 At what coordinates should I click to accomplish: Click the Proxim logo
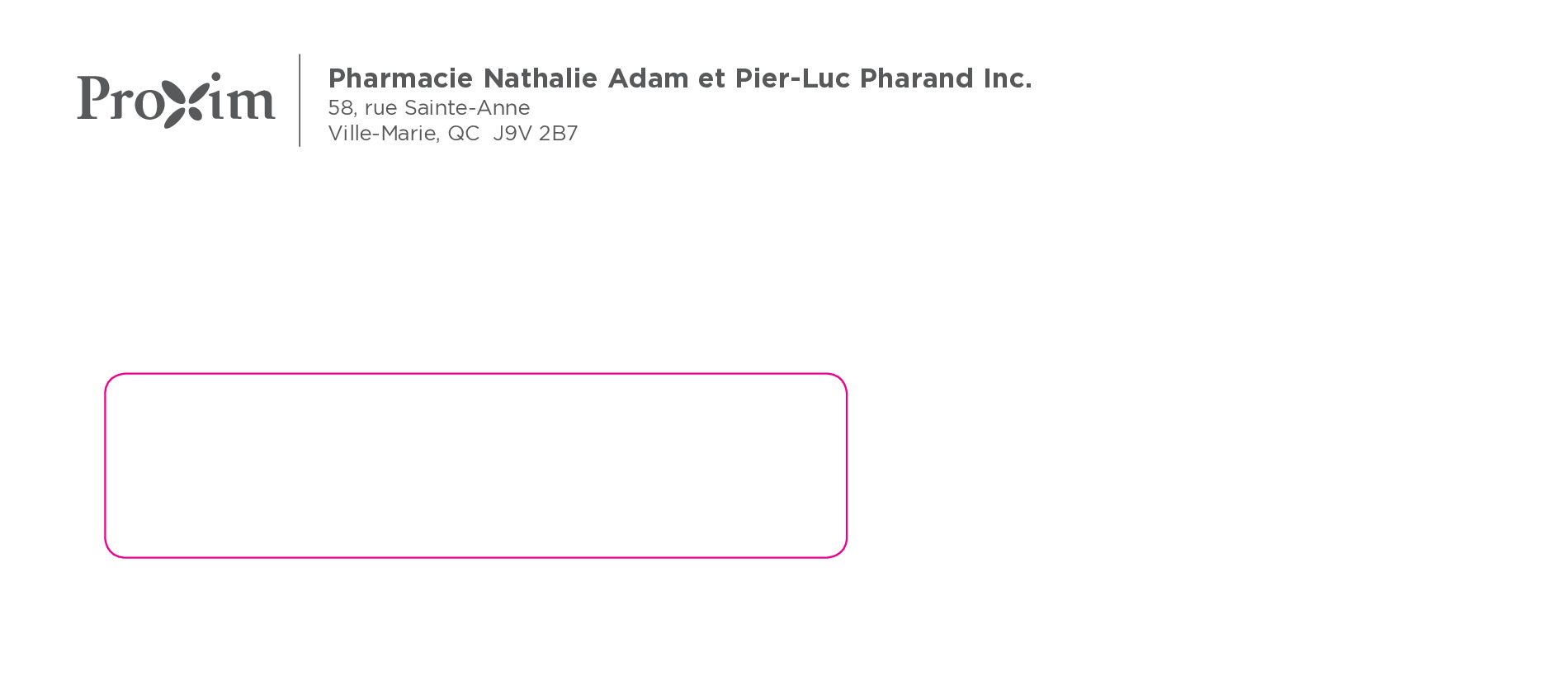point(176,100)
